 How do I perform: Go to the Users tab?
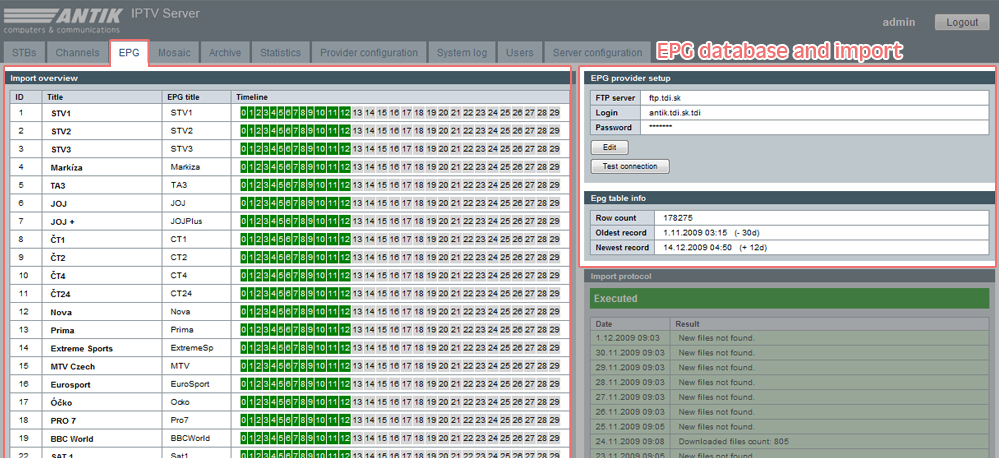[520, 53]
